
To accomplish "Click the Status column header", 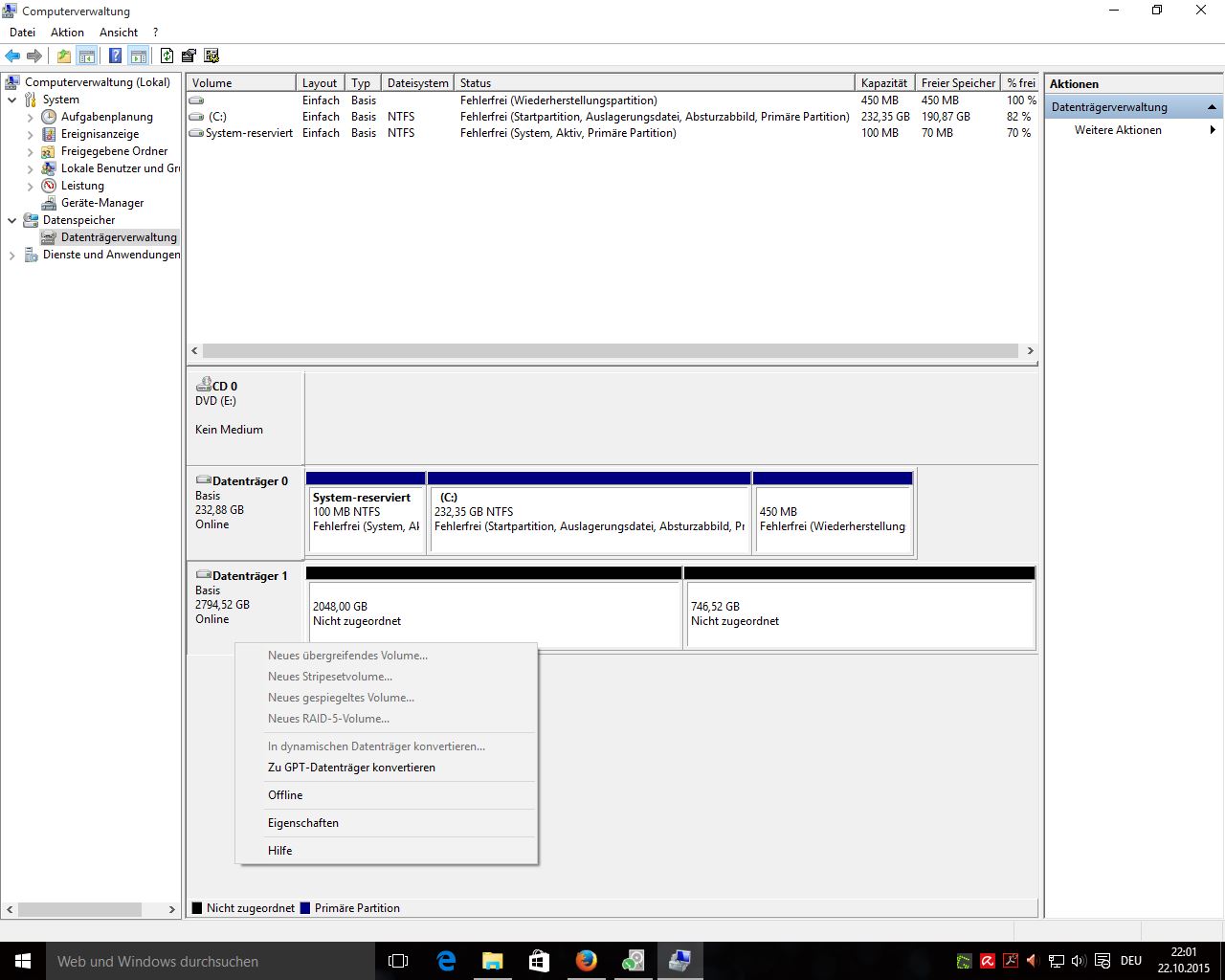I will pyautogui.click(x=654, y=83).
